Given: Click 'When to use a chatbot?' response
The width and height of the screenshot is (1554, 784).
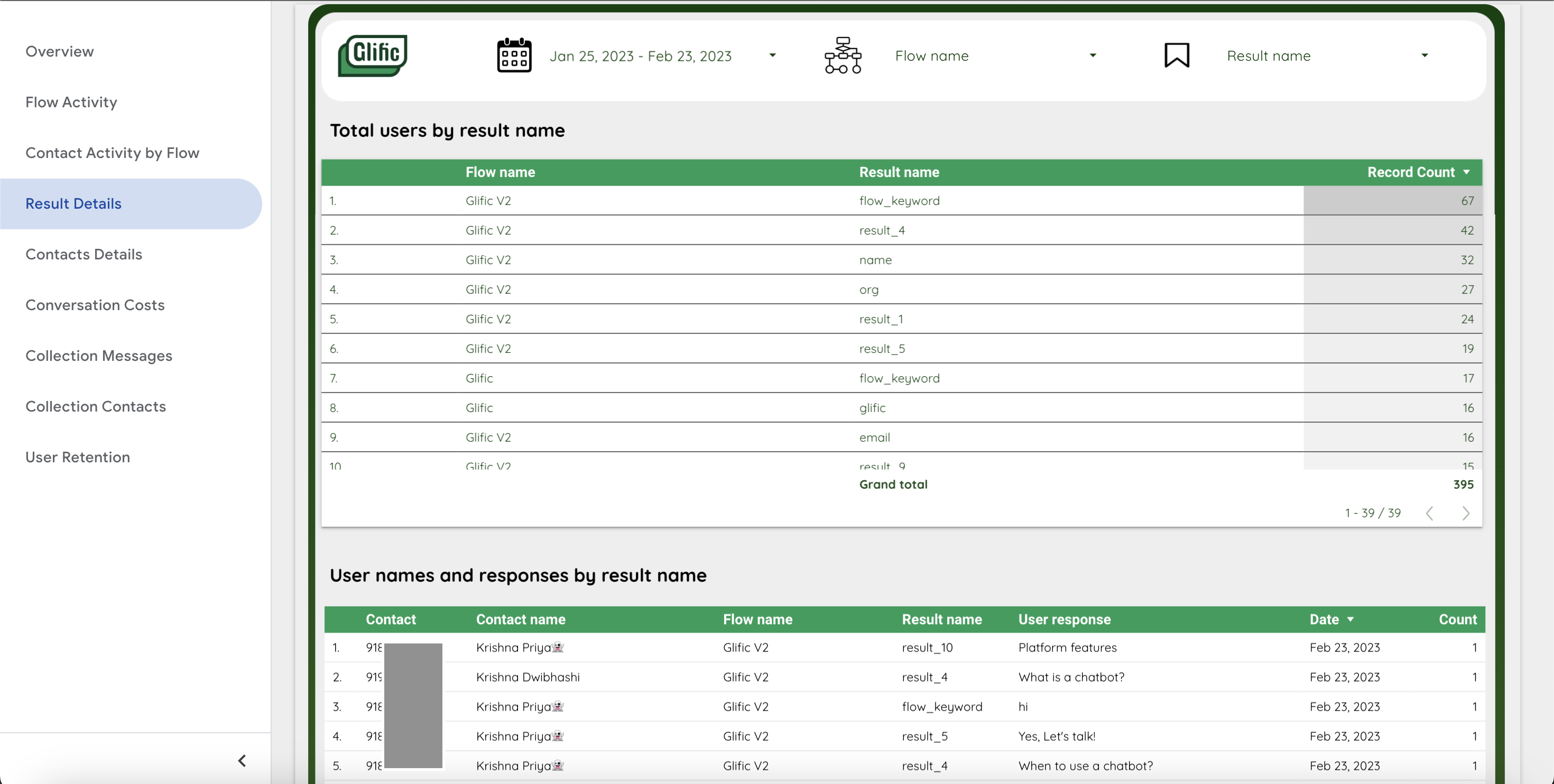Looking at the screenshot, I should pyautogui.click(x=1085, y=766).
